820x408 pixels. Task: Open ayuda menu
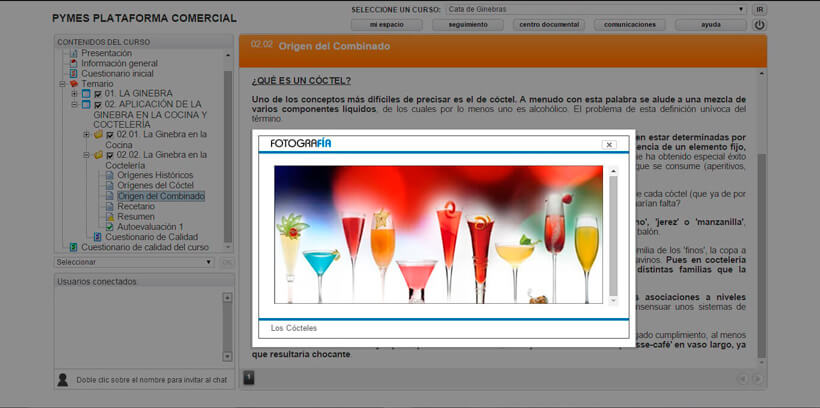711,25
